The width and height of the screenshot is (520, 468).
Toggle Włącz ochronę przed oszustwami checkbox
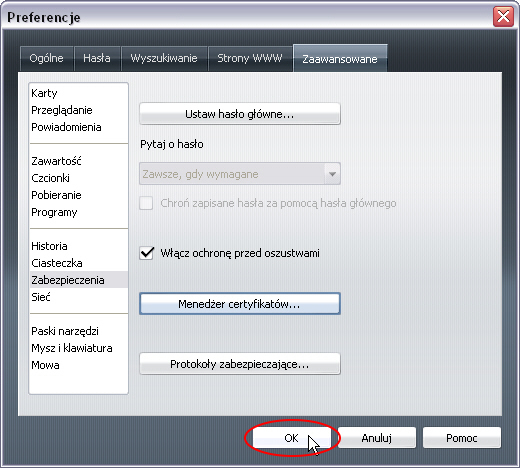click(146, 253)
